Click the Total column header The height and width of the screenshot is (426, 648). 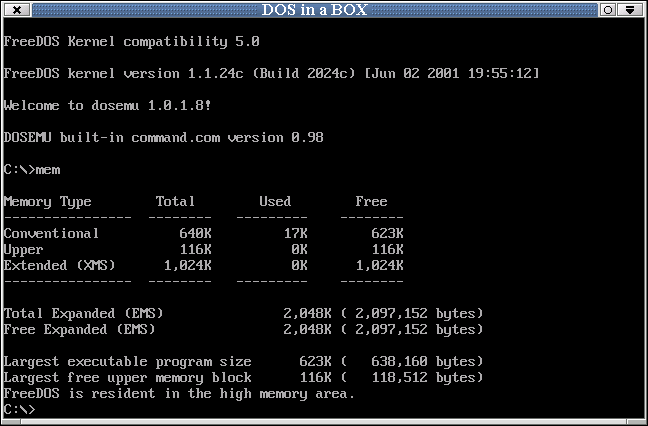tap(175, 201)
